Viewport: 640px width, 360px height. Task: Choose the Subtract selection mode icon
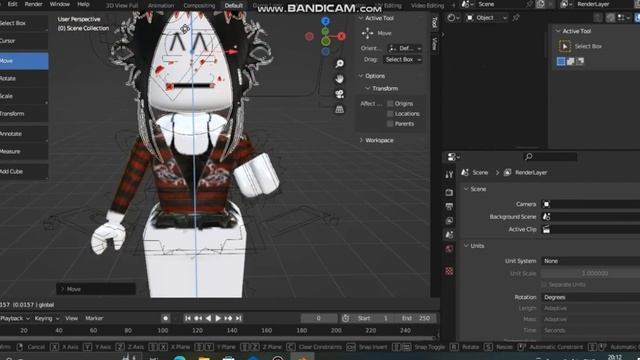click(580, 61)
